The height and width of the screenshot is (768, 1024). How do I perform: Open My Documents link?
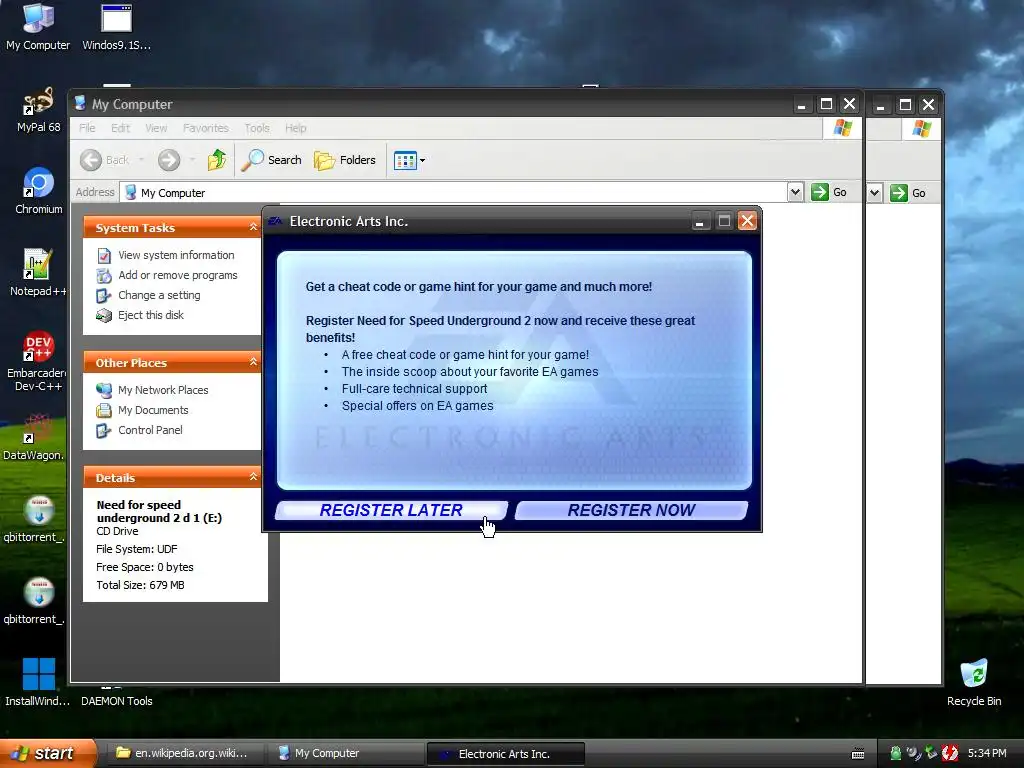(x=153, y=410)
